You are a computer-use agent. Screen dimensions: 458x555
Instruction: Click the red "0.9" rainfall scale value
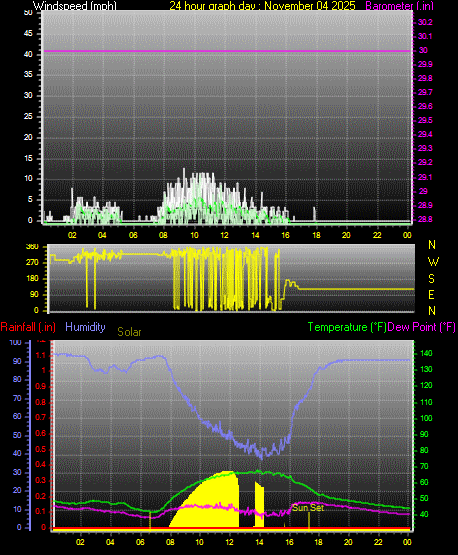(x=41, y=386)
